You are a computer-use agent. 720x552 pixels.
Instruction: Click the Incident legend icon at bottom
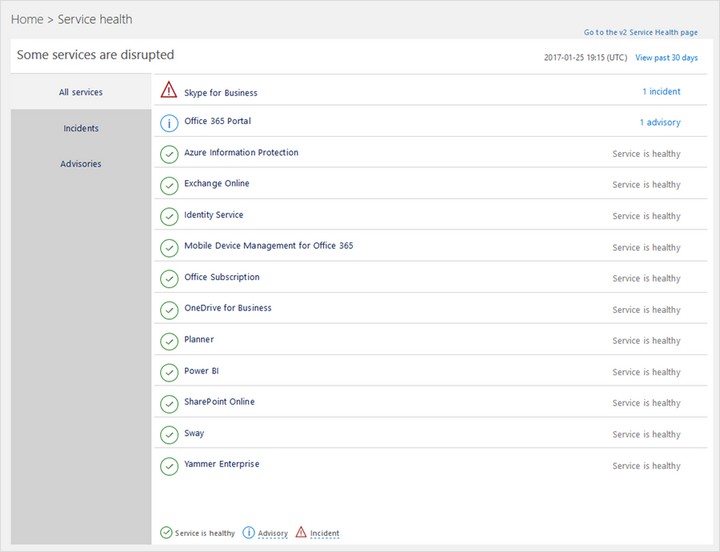(x=301, y=533)
